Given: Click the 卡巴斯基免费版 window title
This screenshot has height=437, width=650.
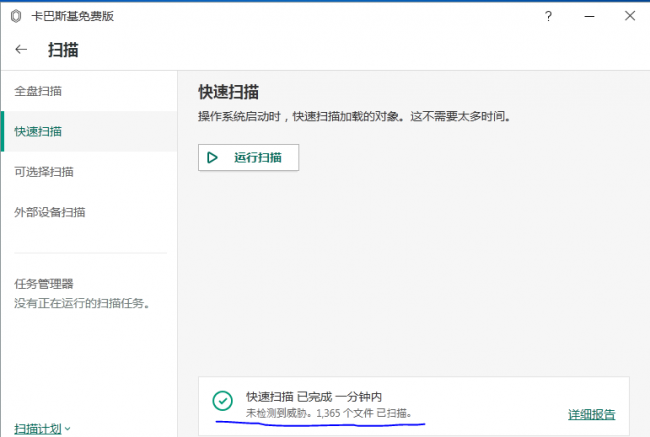Looking at the screenshot, I should click(73, 16).
